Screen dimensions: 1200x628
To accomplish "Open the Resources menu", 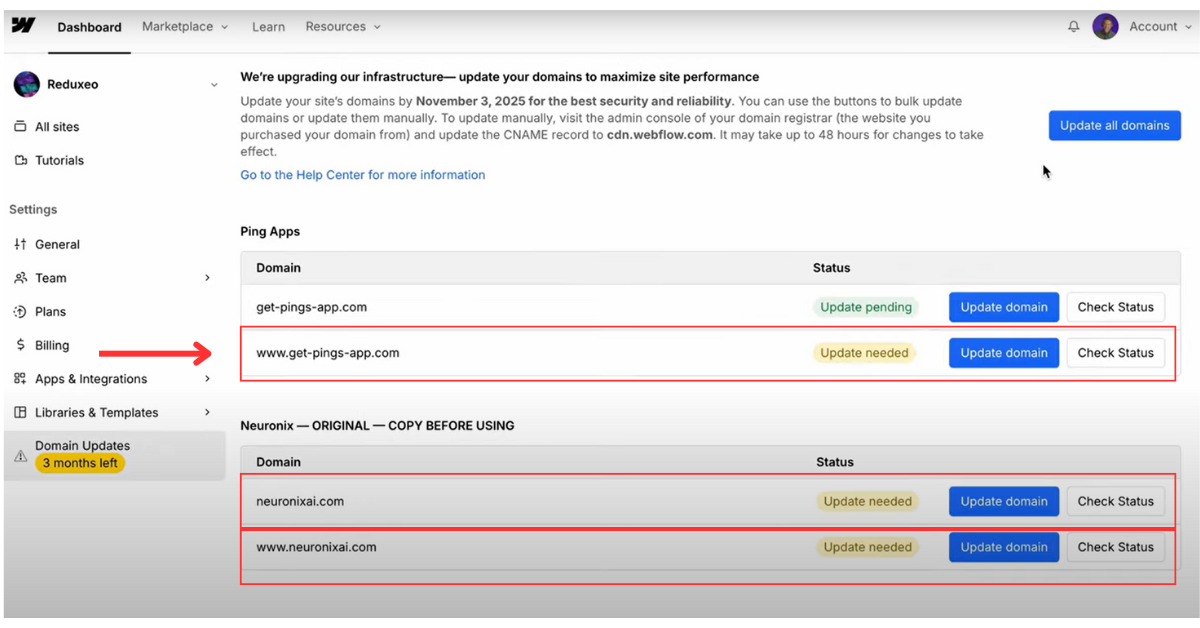I will 343,27.
